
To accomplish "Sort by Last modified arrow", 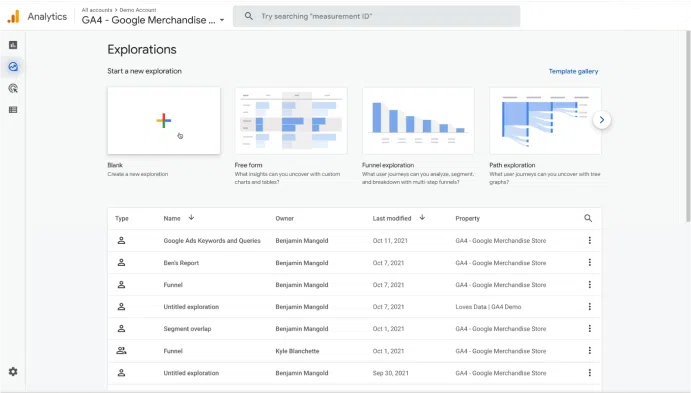I will [422, 217].
